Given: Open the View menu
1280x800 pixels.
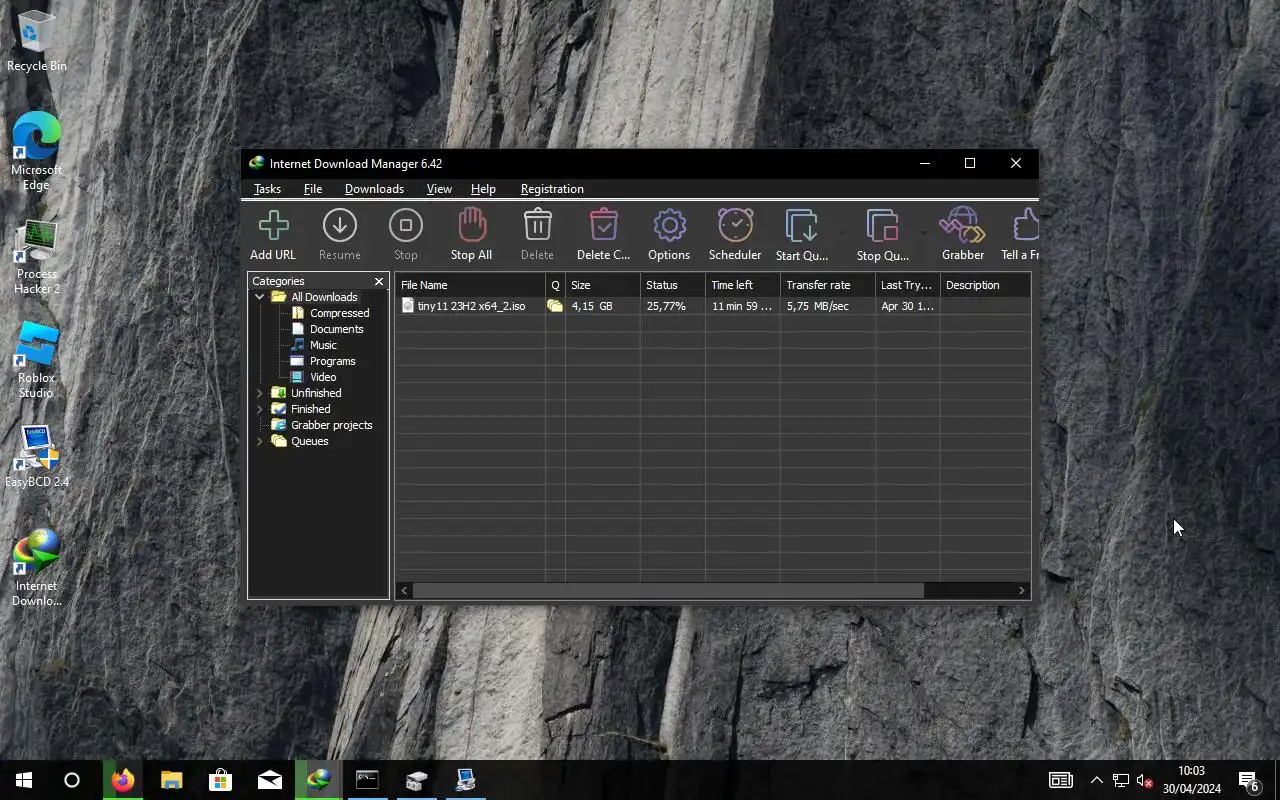Looking at the screenshot, I should pos(439,189).
